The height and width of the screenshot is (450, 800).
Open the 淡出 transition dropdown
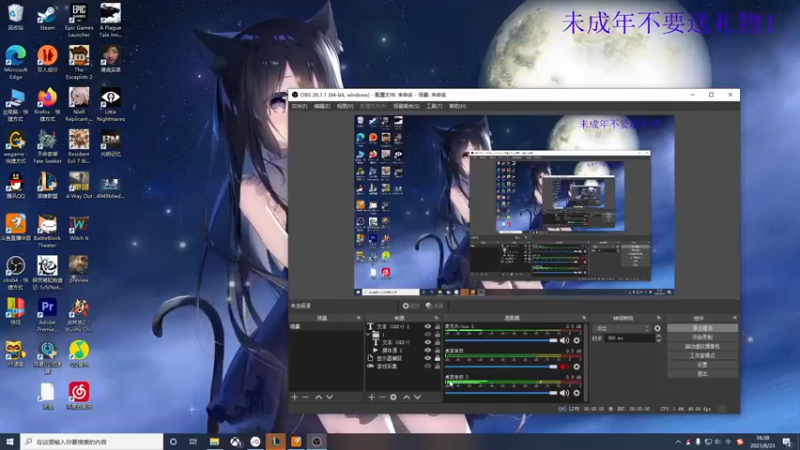[x=622, y=329]
